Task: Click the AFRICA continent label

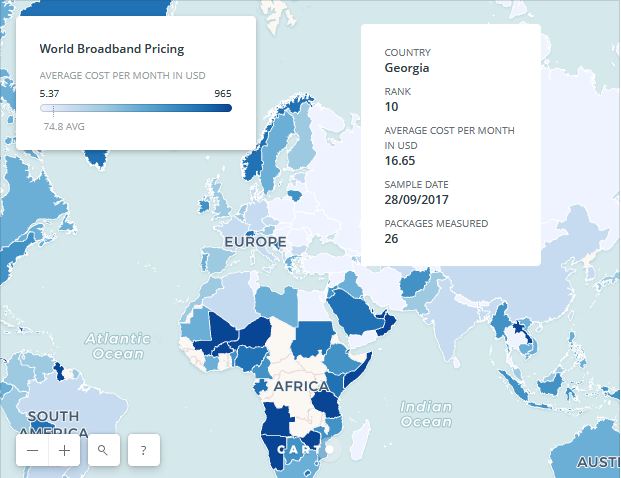Action: (301, 387)
